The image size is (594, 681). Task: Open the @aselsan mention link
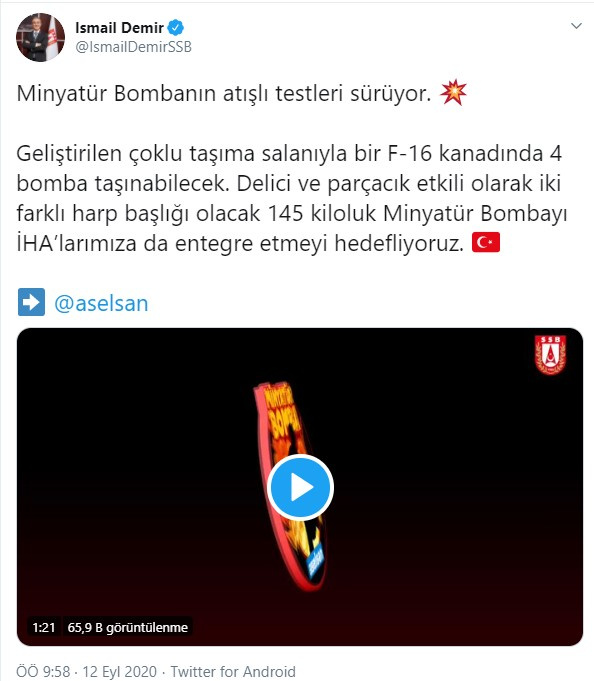point(101,303)
